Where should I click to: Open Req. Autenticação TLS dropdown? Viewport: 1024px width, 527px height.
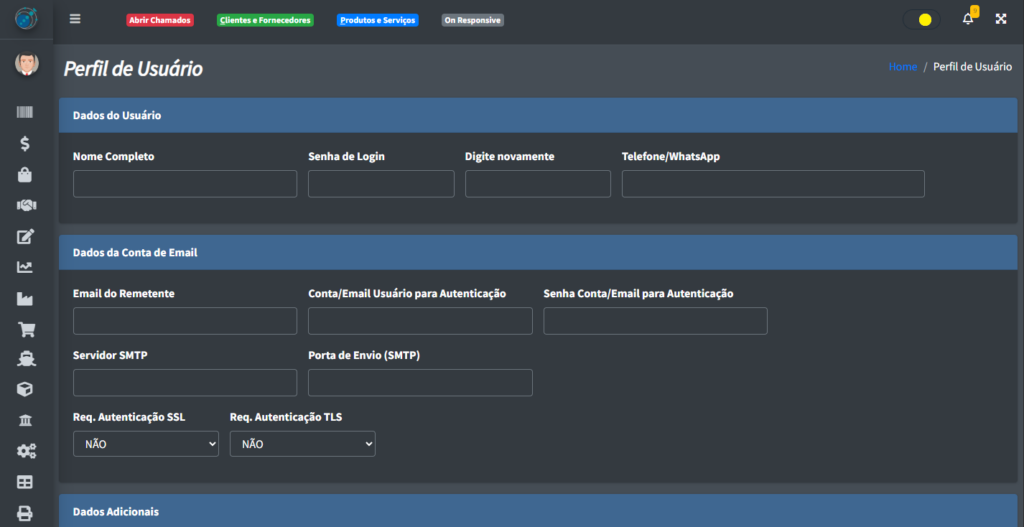pyautogui.click(x=302, y=444)
